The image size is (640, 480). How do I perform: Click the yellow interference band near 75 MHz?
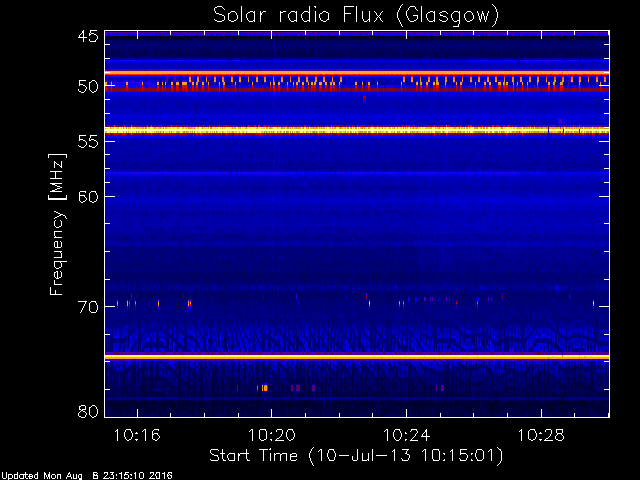point(357,357)
